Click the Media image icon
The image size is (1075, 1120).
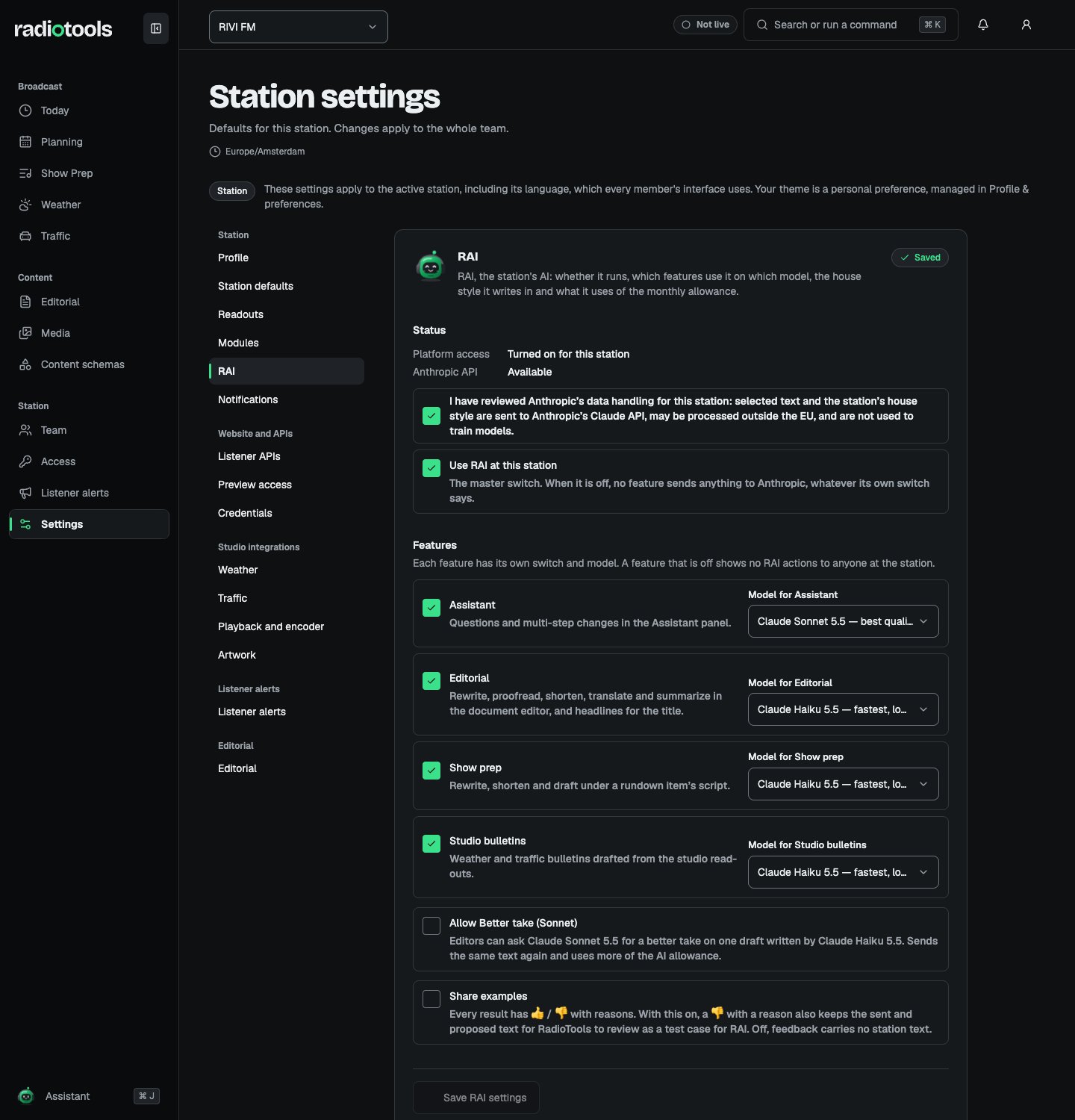pyautogui.click(x=25, y=333)
